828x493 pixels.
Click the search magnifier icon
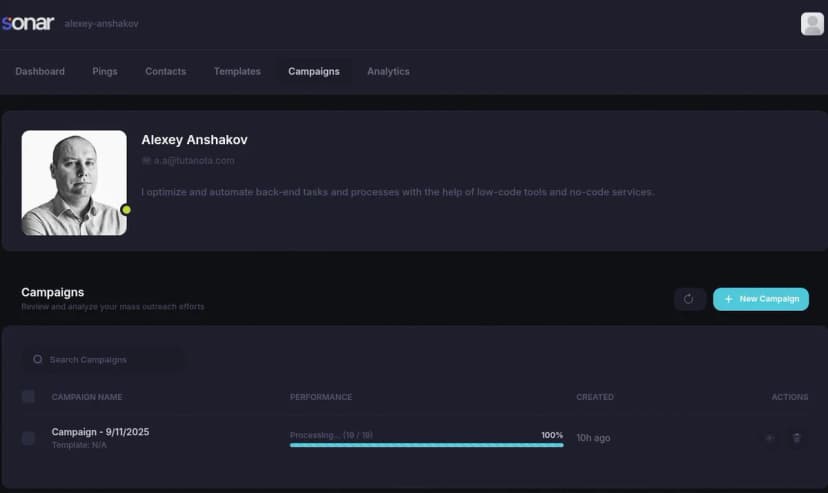[x=38, y=359]
